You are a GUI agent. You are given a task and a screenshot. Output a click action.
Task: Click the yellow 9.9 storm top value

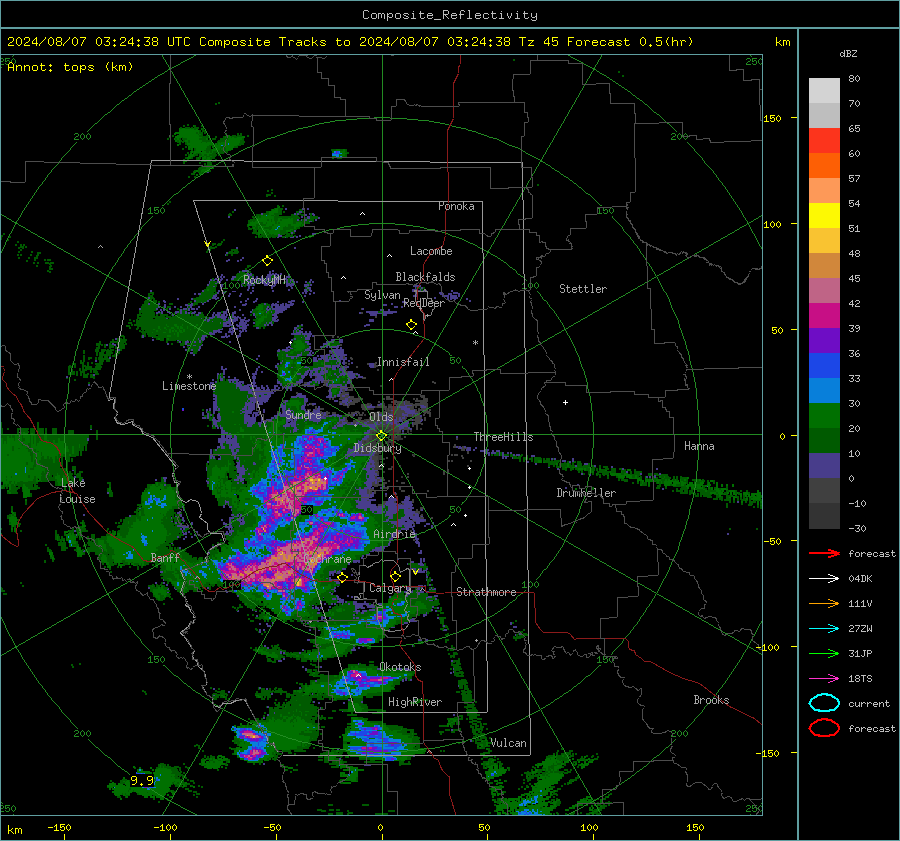[x=142, y=780]
